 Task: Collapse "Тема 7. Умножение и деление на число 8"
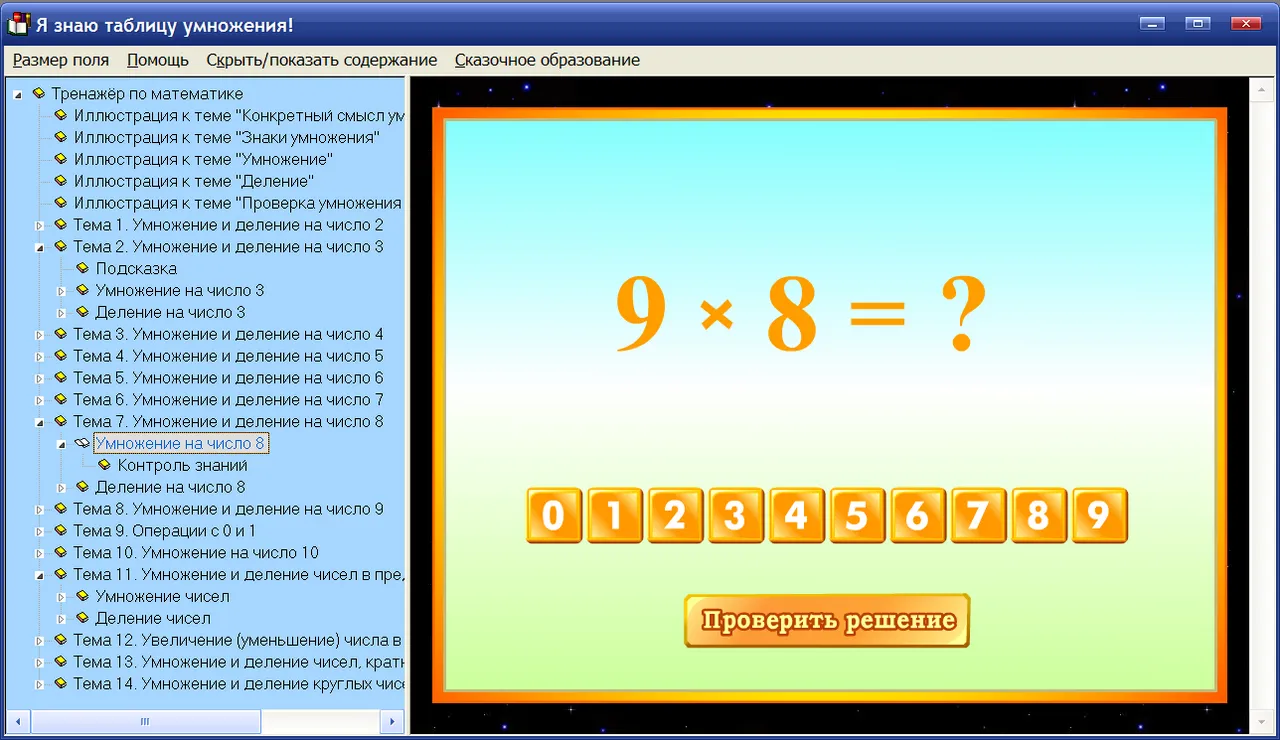point(40,422)
